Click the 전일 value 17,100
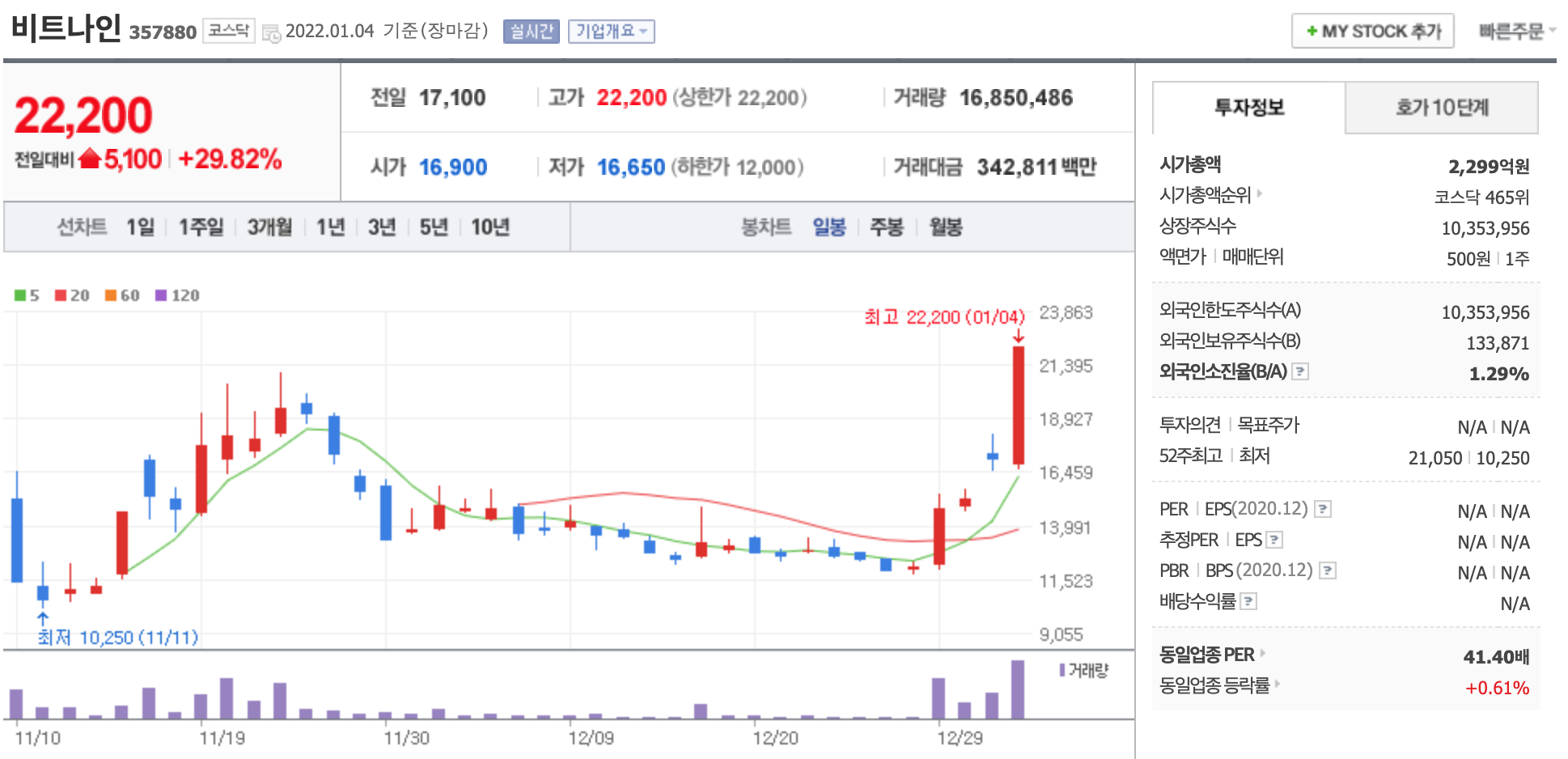The width and height of the screenshot is (1568, 759). click(452, 98)
